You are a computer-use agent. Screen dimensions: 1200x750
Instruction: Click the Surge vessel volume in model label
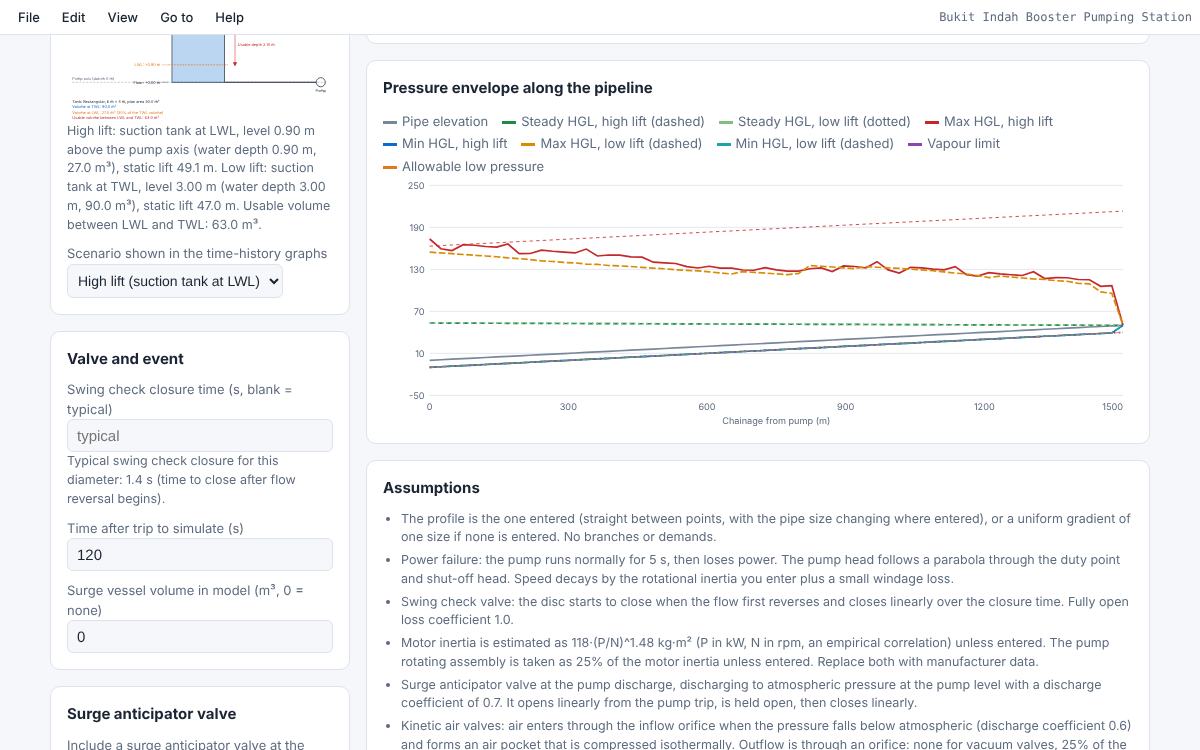tap(186, 600)
